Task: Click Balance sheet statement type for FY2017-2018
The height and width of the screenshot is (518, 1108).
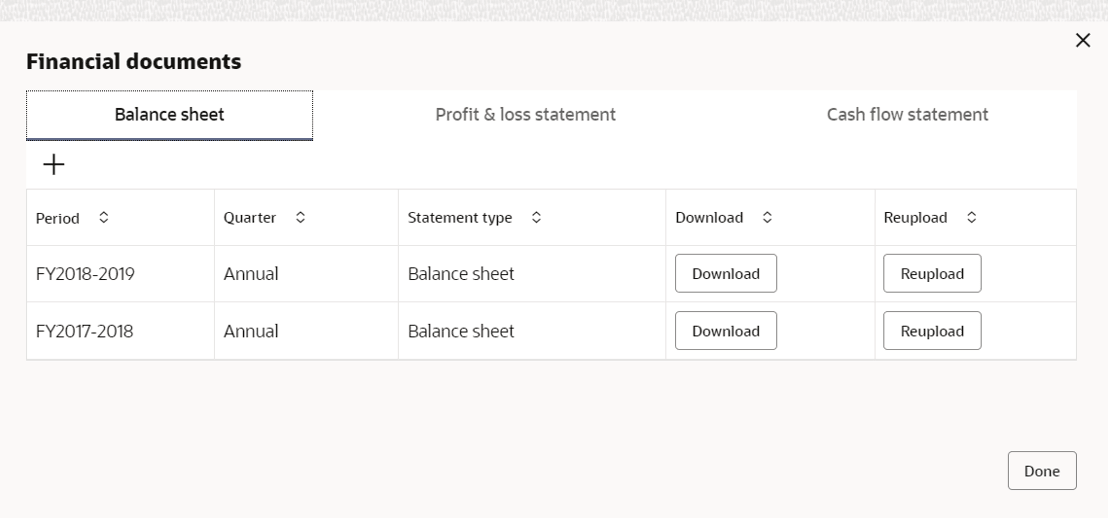Action: (461, 331)
